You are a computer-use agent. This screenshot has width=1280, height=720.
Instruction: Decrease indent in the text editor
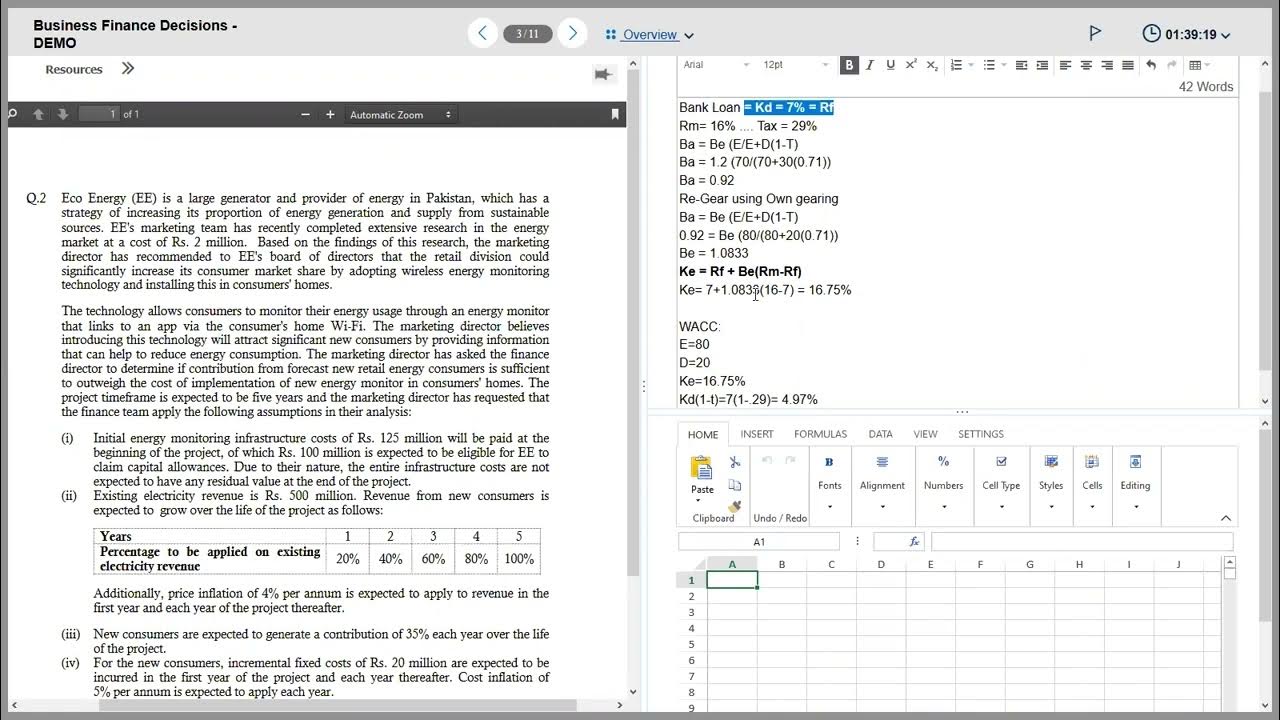(1021, 65)
